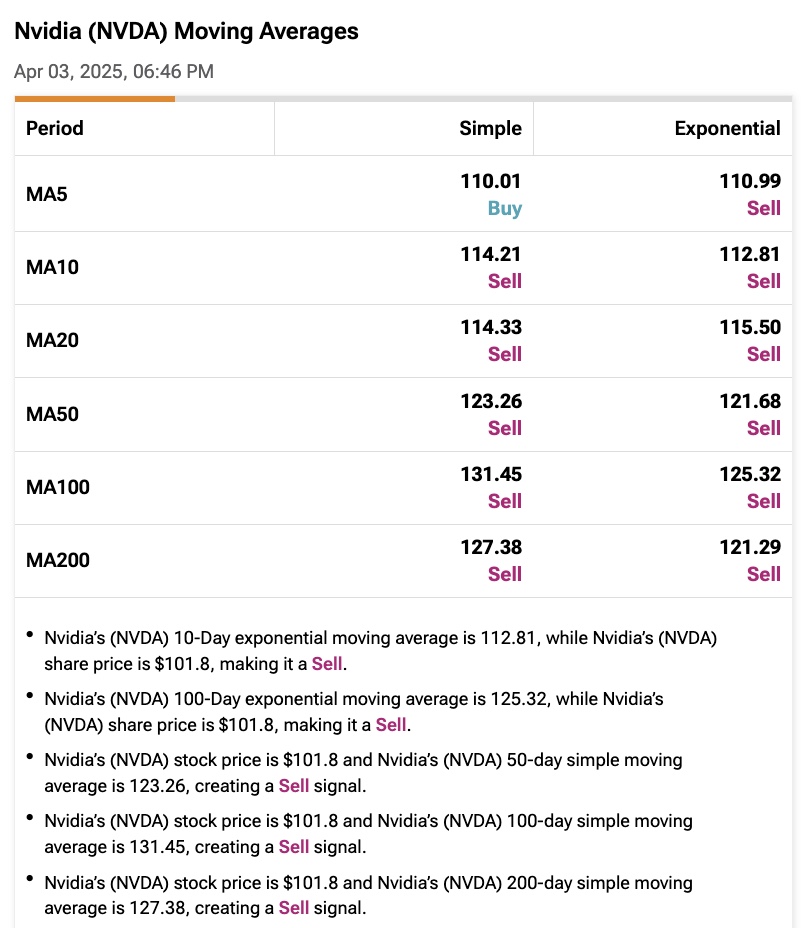808x928 pixels.
Task: Click the Buy signal for MA5 simple
Action: pyautogui.click(x=504, y=208)
